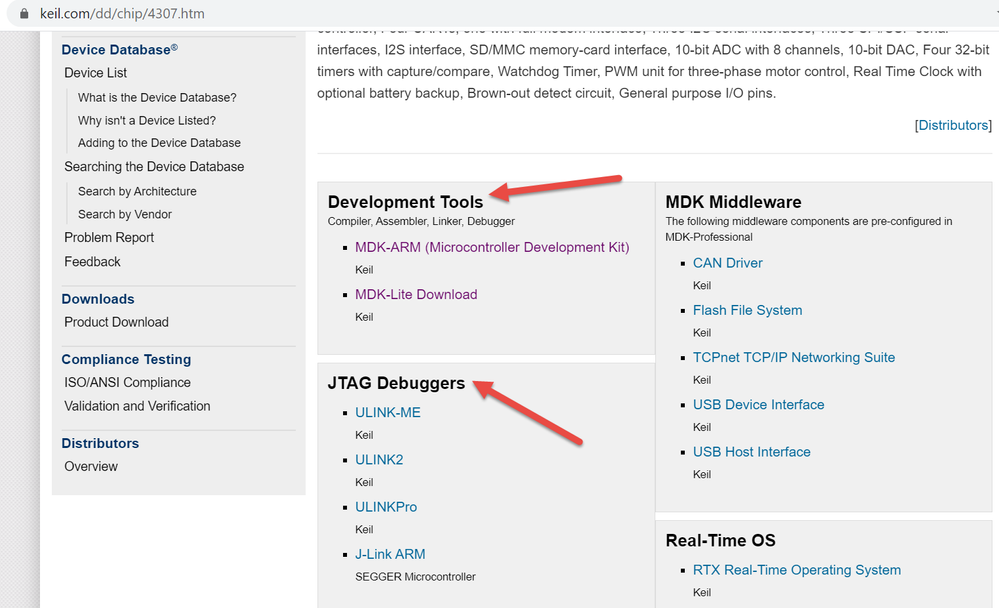Open TCPnet TCP/IP Networking Suite link
The image size is (999, 608).
pyautogui.click(x=794, y=357)
